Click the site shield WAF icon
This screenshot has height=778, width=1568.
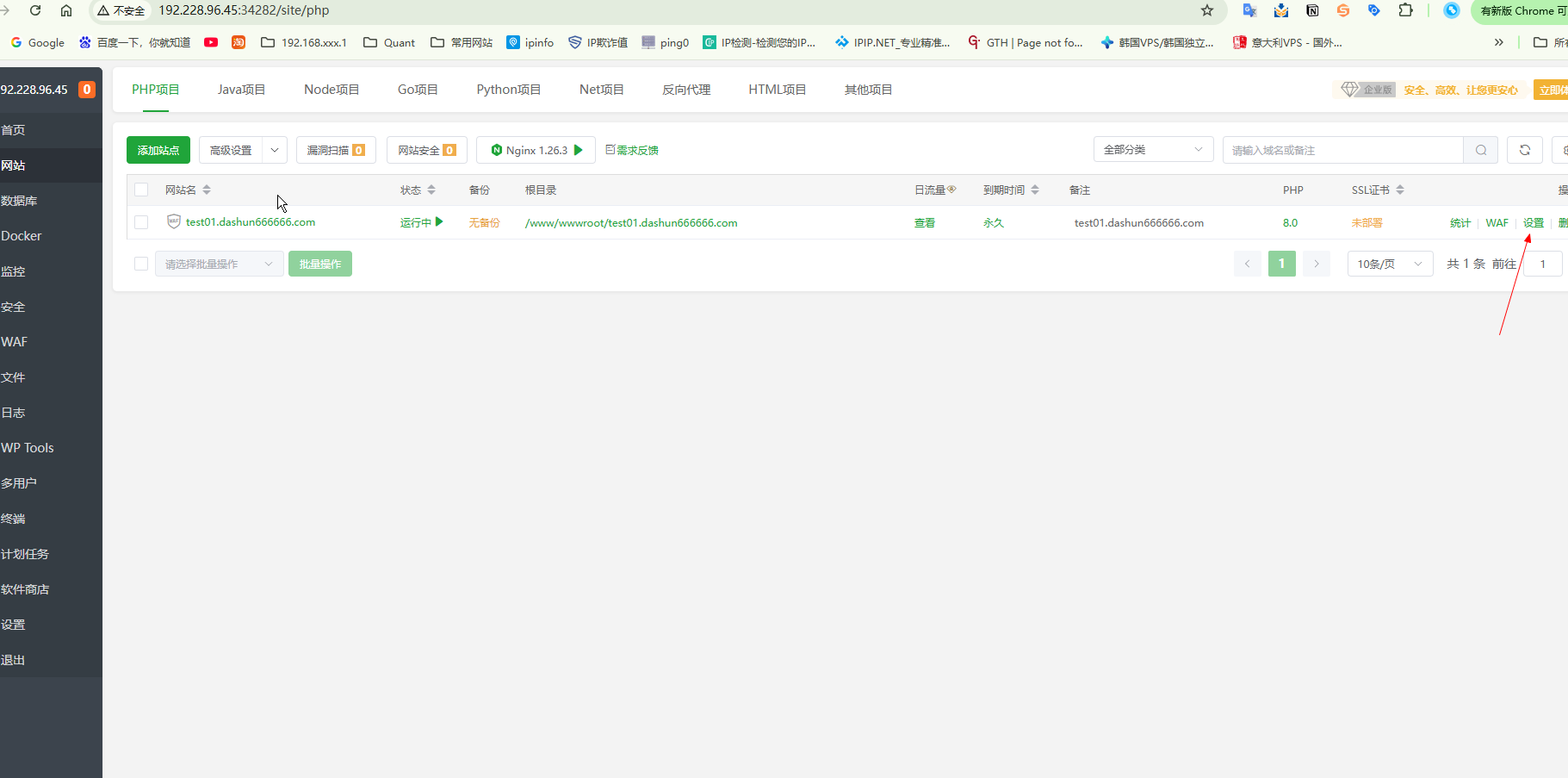point(174,221)
